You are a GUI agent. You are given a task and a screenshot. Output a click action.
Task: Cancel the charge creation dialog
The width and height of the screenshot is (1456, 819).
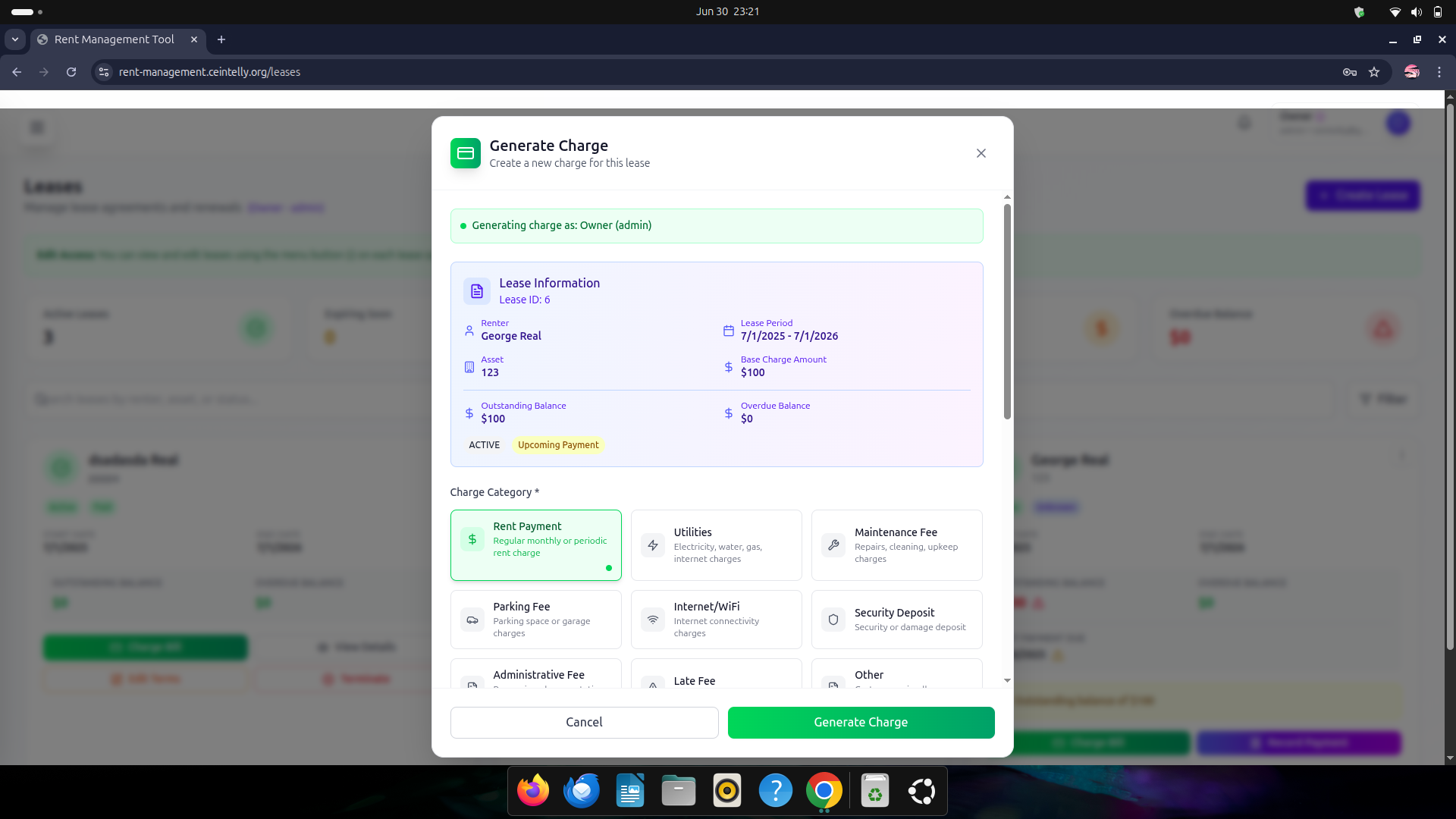tap(584, 722)
